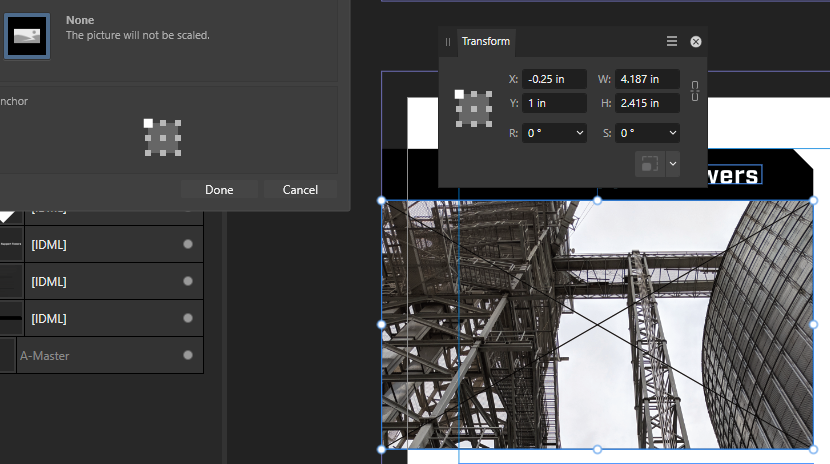Expand the transform mode options arrow
This screenshot has width=830, height=464.
click(673, 163)
